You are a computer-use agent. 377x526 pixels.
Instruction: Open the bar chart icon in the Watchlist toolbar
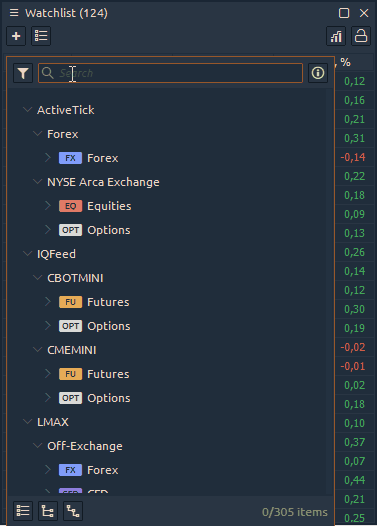(336, 36)
